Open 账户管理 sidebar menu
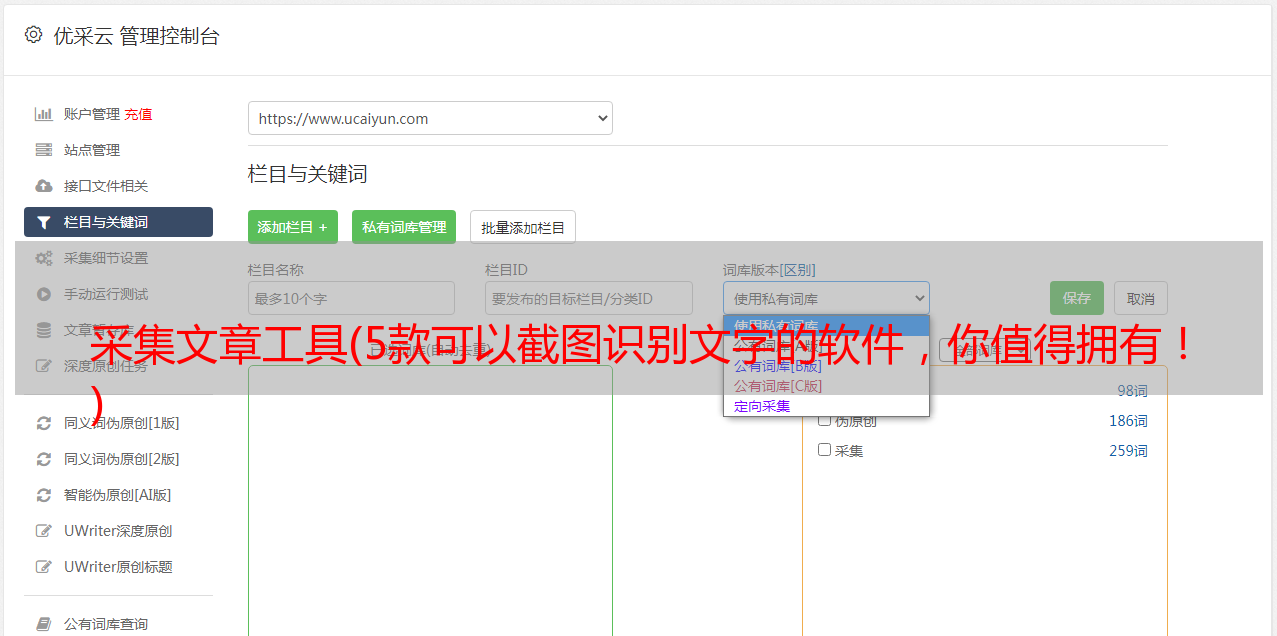The height and width of the screenshot is (636, 1277). 92,114
